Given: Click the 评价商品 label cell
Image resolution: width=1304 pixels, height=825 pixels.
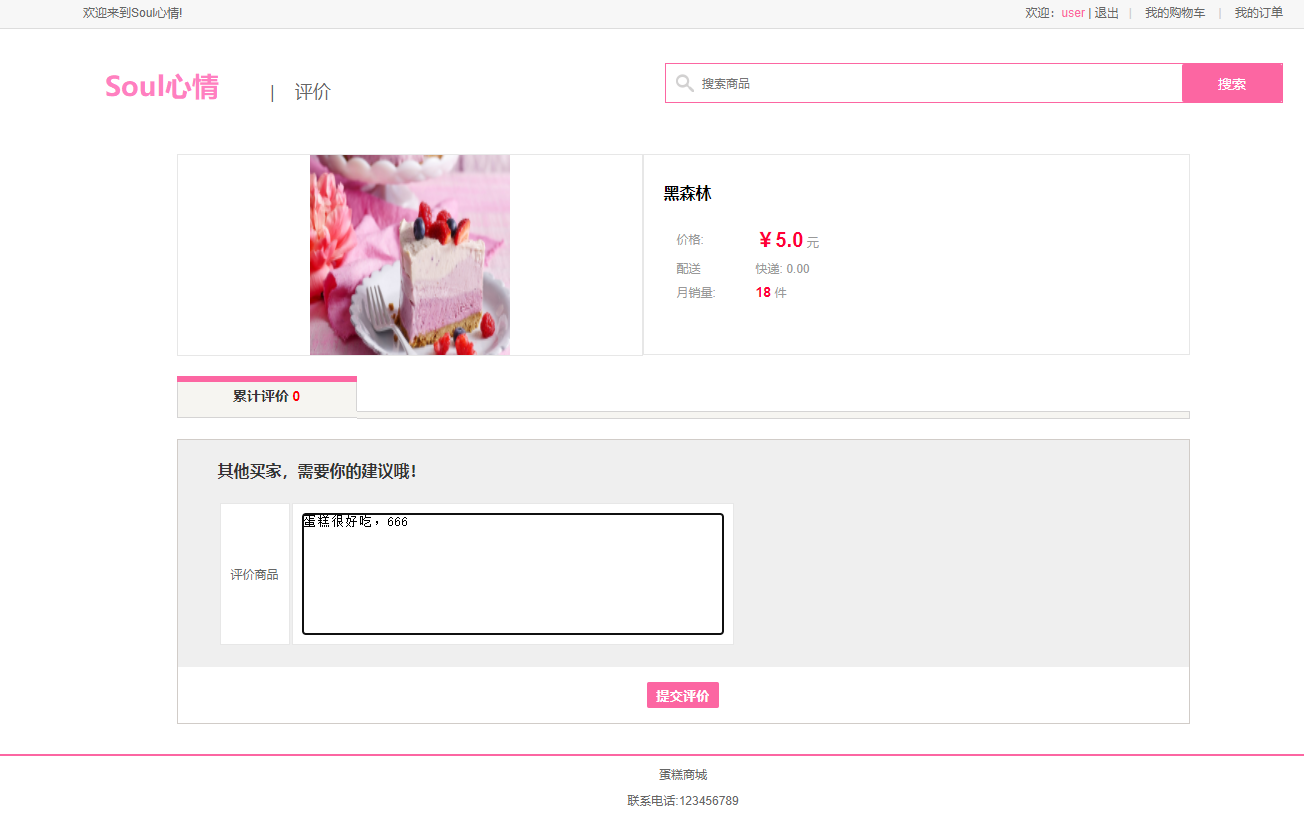Looking at the screenshot, I should coord(254,574).
